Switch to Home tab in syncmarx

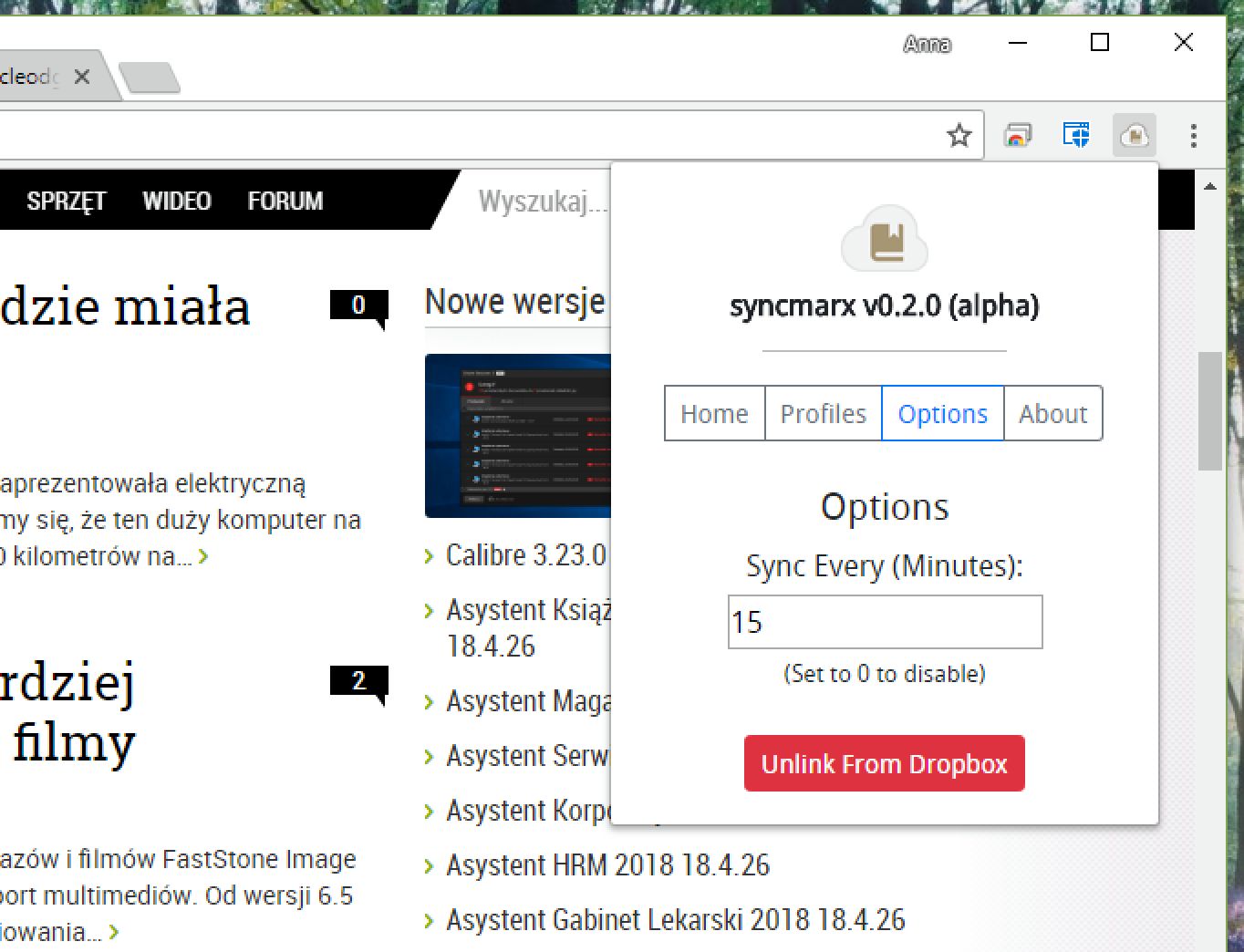(714, 413)
